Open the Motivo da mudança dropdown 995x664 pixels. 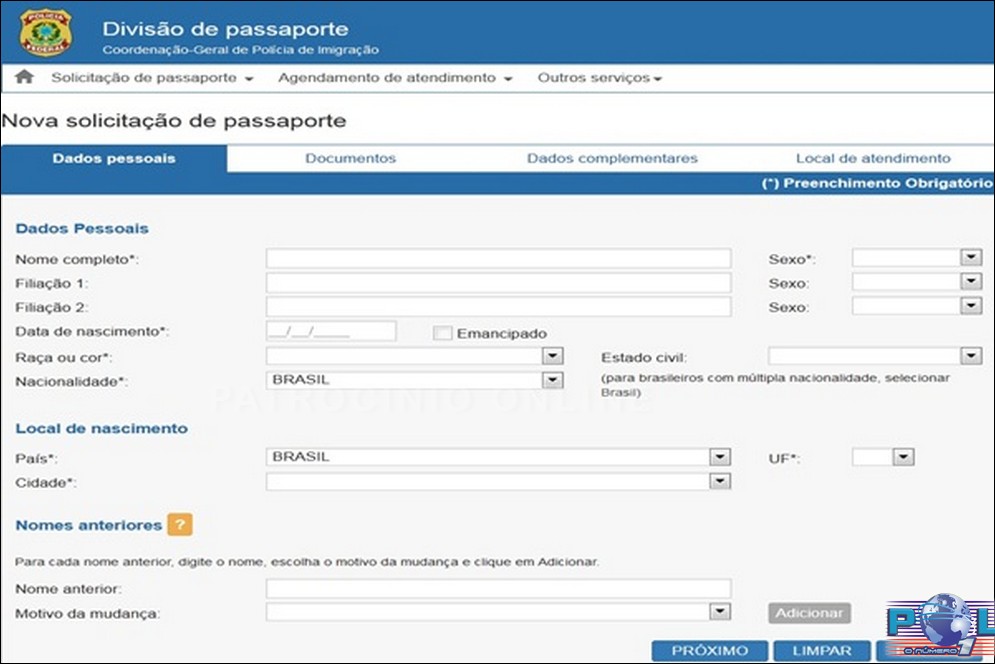tap(719, 611)
